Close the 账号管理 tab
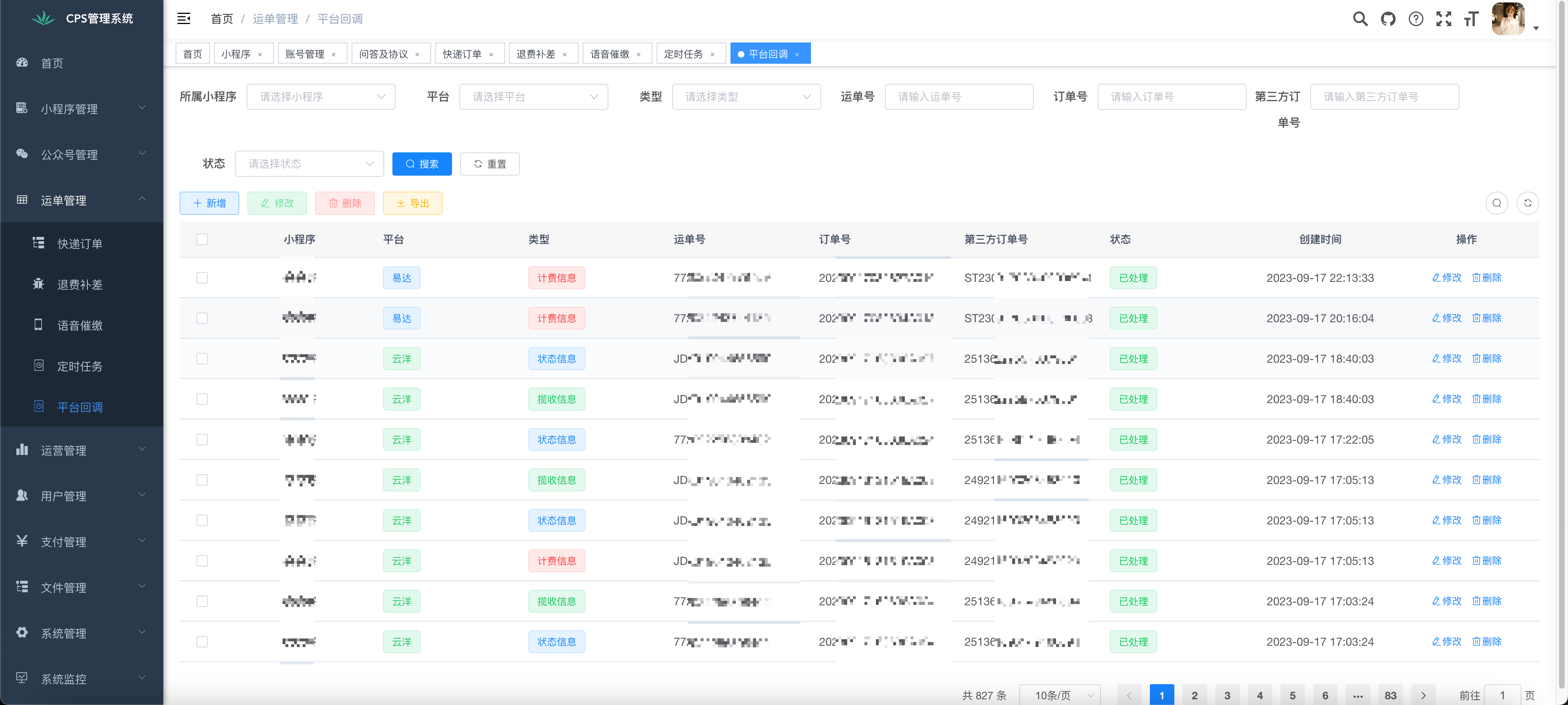The width and height of the screenshot is (1568, 705). coord(334,54)
